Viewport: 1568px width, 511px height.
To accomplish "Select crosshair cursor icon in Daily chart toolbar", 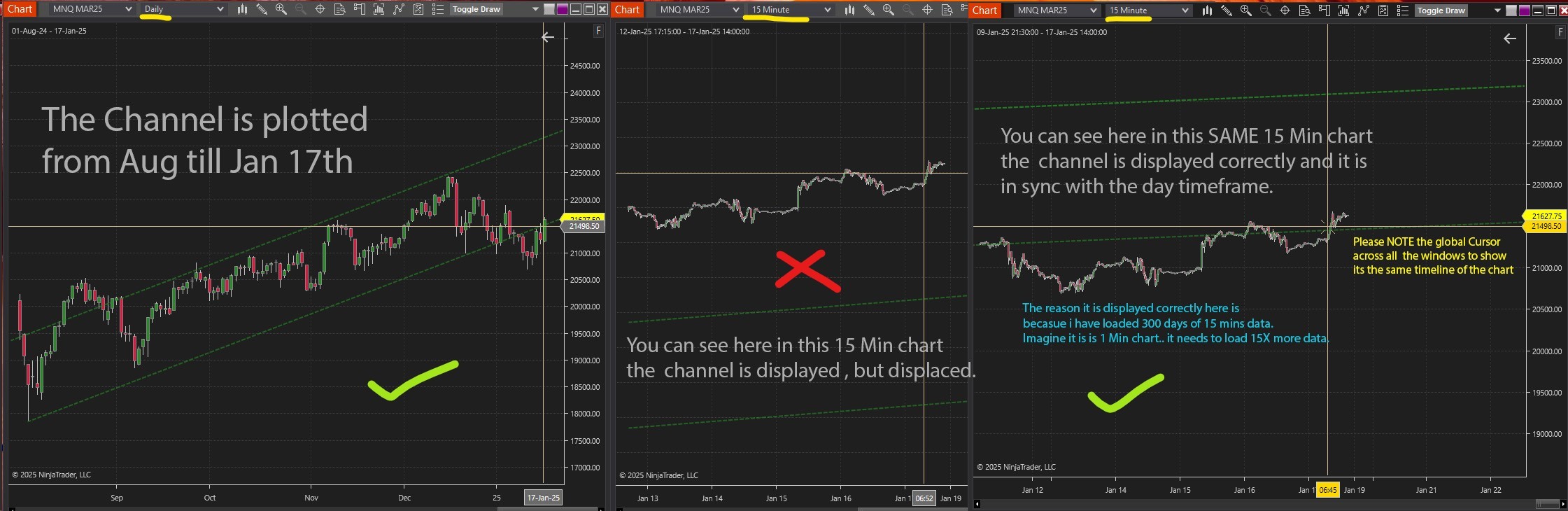I will (320, 9).
